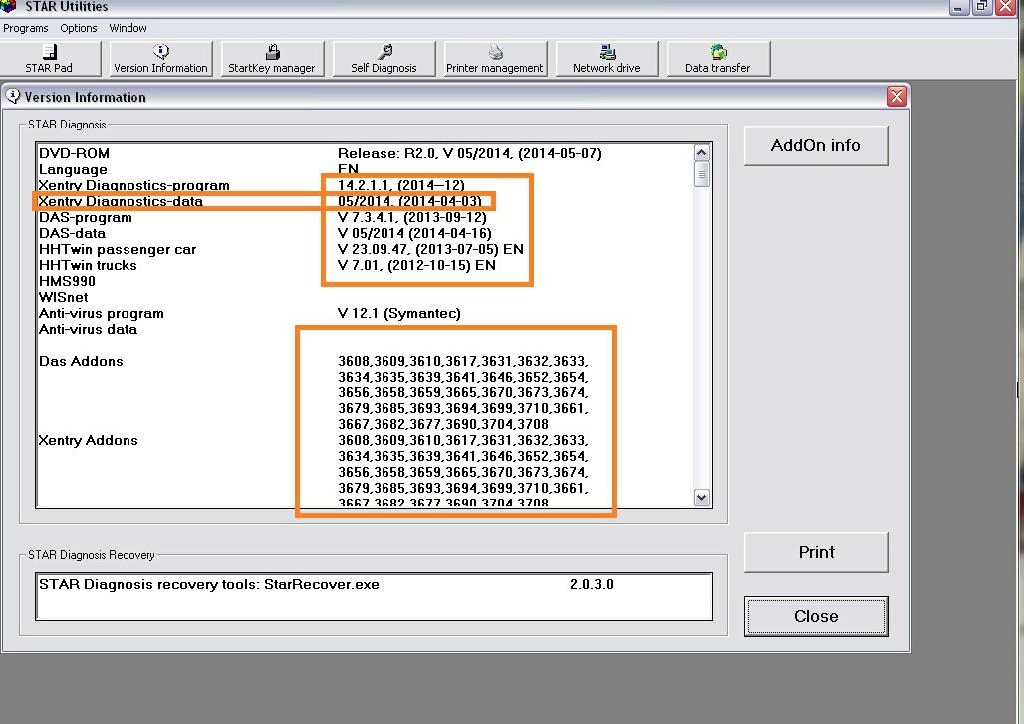The height and width of the screenshot is (724, 1024).
Task: Click the version list scroll up arrow
Action: point(701,153)
